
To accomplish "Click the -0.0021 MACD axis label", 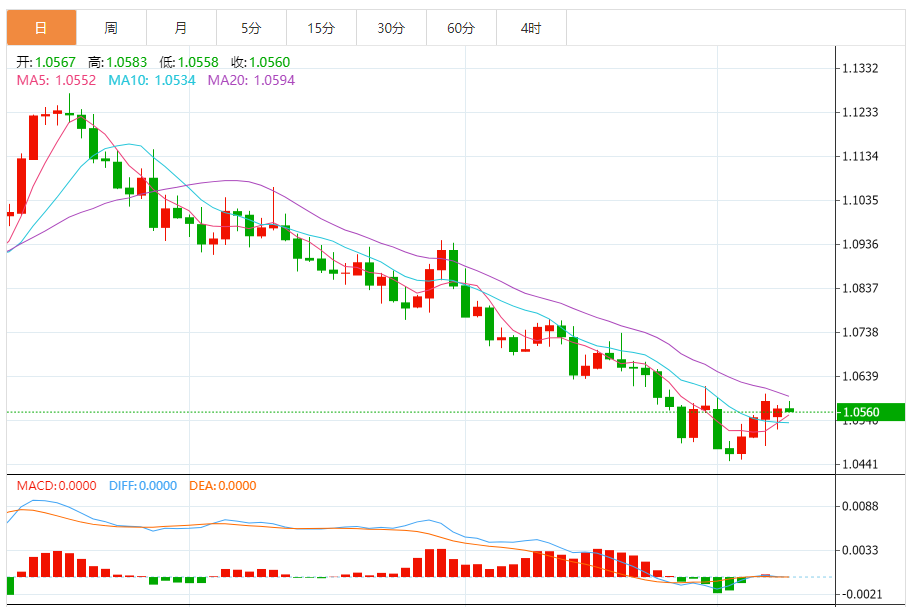I will point(862,595).
